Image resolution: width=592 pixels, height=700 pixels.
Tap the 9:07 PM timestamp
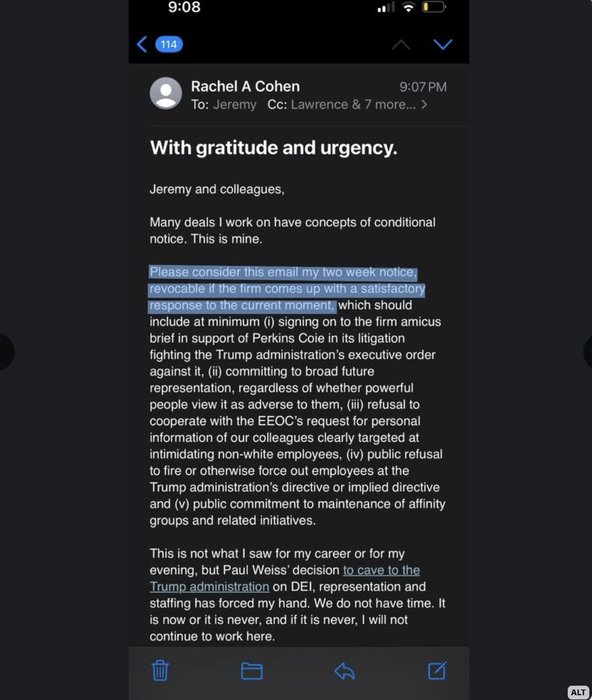pyautogui.click(x=423, y=87)
